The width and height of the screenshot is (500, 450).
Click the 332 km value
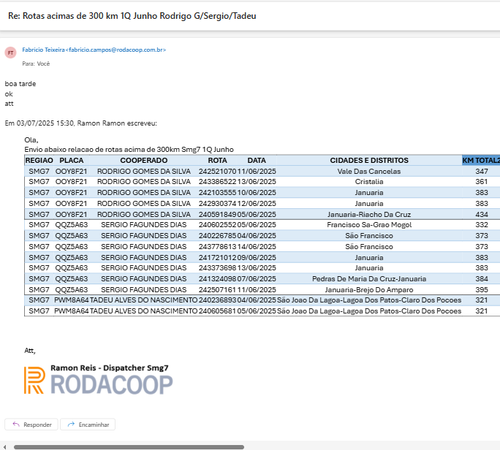point(482,225)
